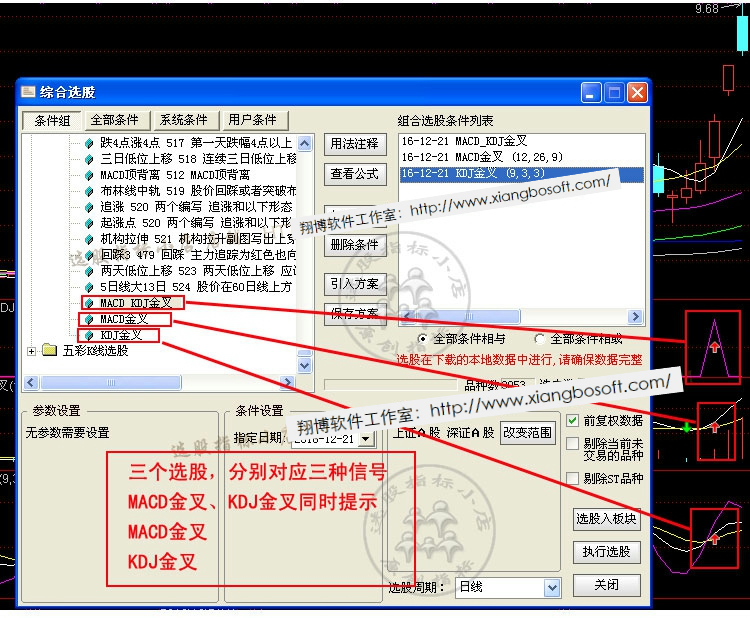The width and height of the screenshot is (750, 618).
Task: Switch to the 条件组 tab
Action: (52, 121)
